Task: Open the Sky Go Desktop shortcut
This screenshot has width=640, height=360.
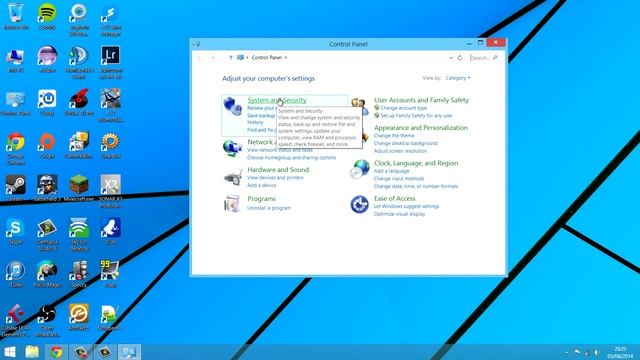Action: pos(79,234)
